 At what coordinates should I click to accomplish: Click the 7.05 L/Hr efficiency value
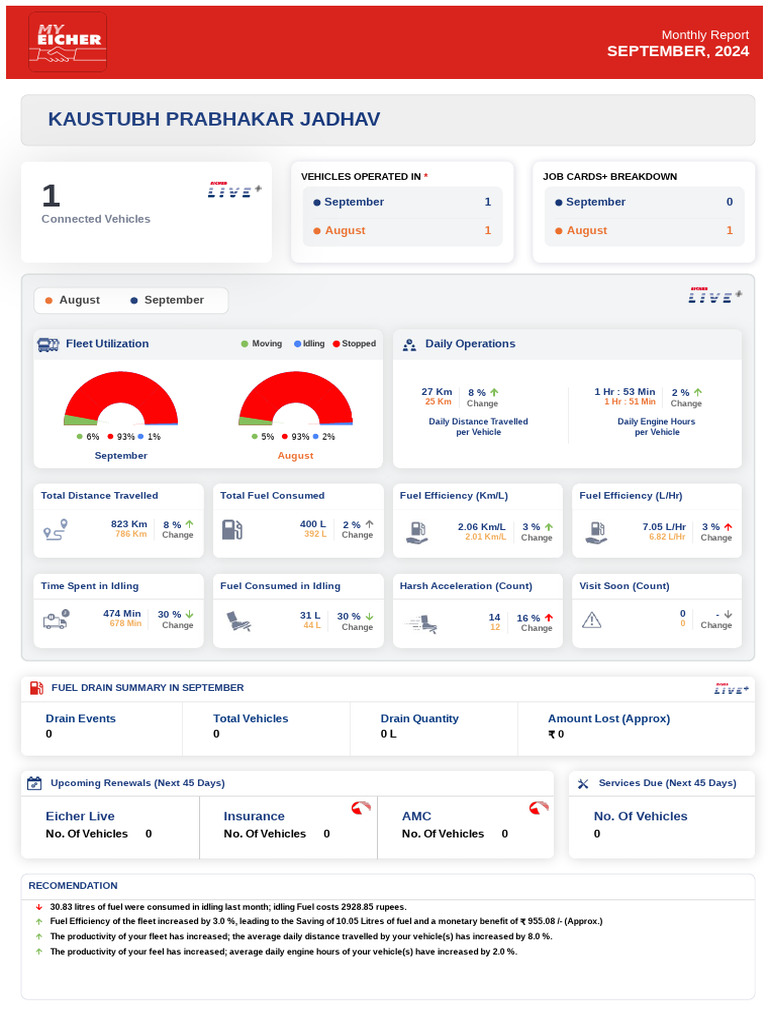point(664,527)
